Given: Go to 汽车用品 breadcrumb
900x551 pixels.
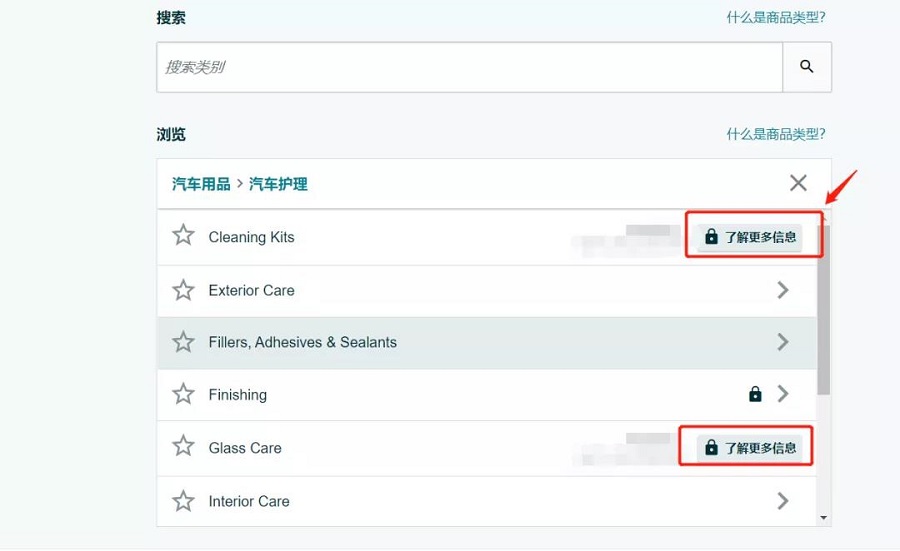Looking at the screenshot, I should [201, 184].
